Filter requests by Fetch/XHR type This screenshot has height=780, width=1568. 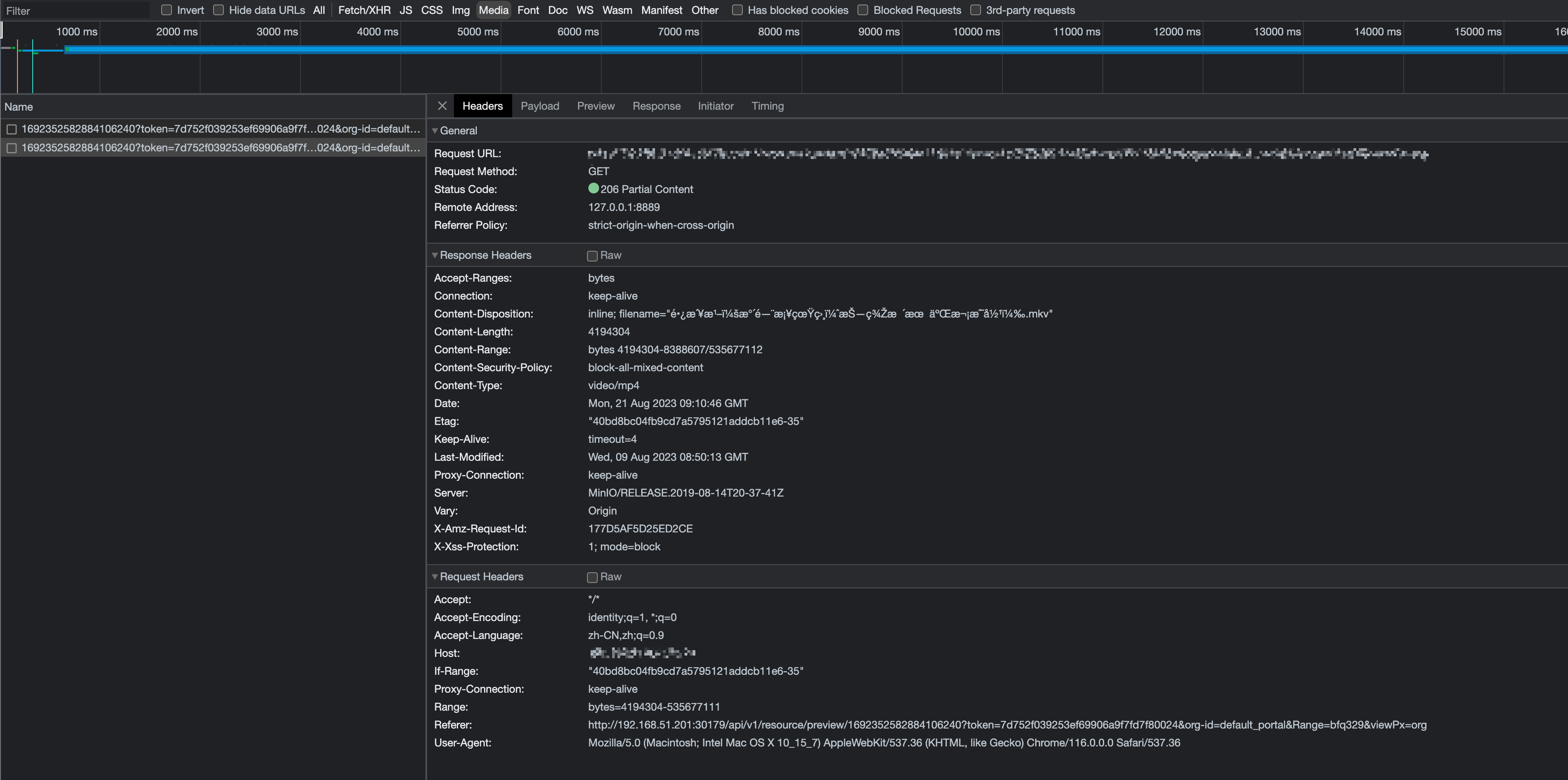tap(364, 10)
